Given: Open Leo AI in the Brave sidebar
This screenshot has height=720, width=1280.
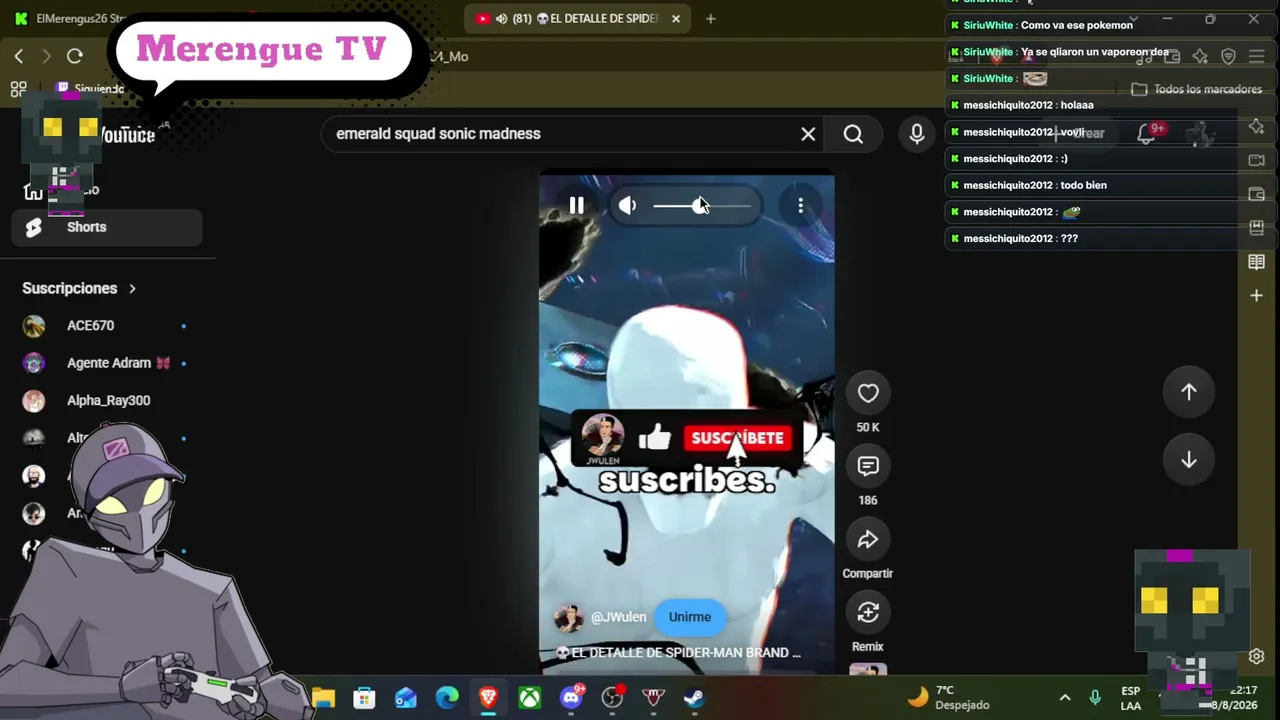Looking at the screenshot, I should pyautogui.click(x=1257, y=127).
